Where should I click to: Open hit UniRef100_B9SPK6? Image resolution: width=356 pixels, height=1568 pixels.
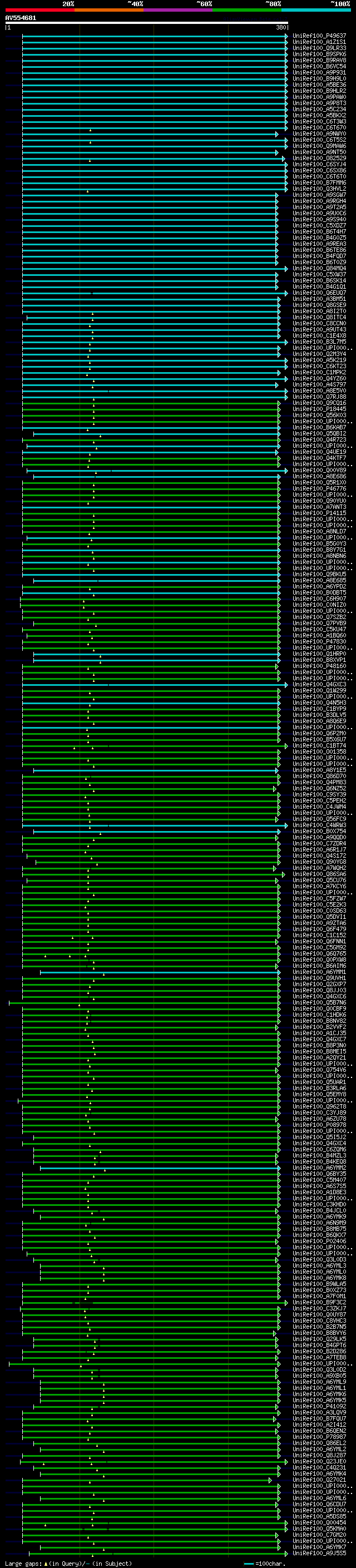319,54
